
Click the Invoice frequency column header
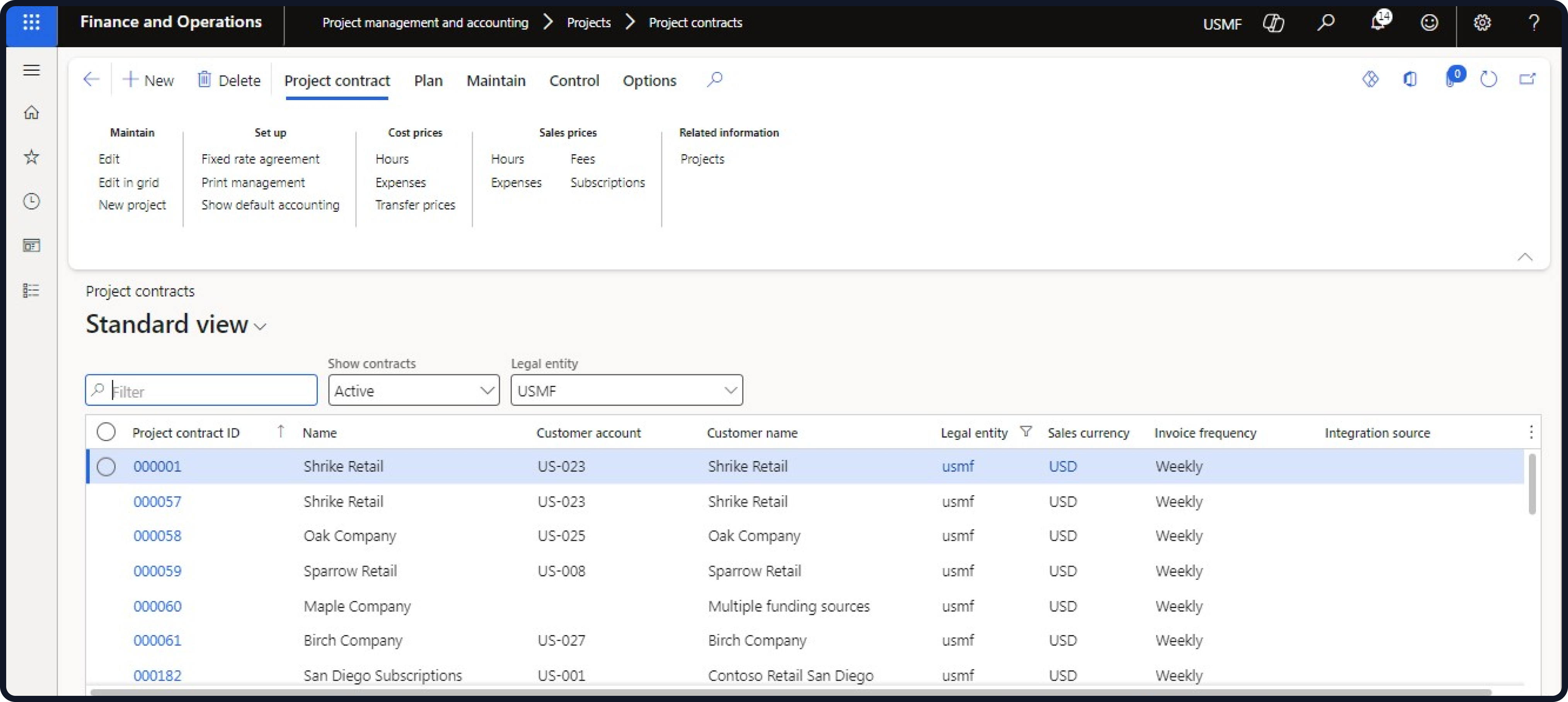[1205, 432]
